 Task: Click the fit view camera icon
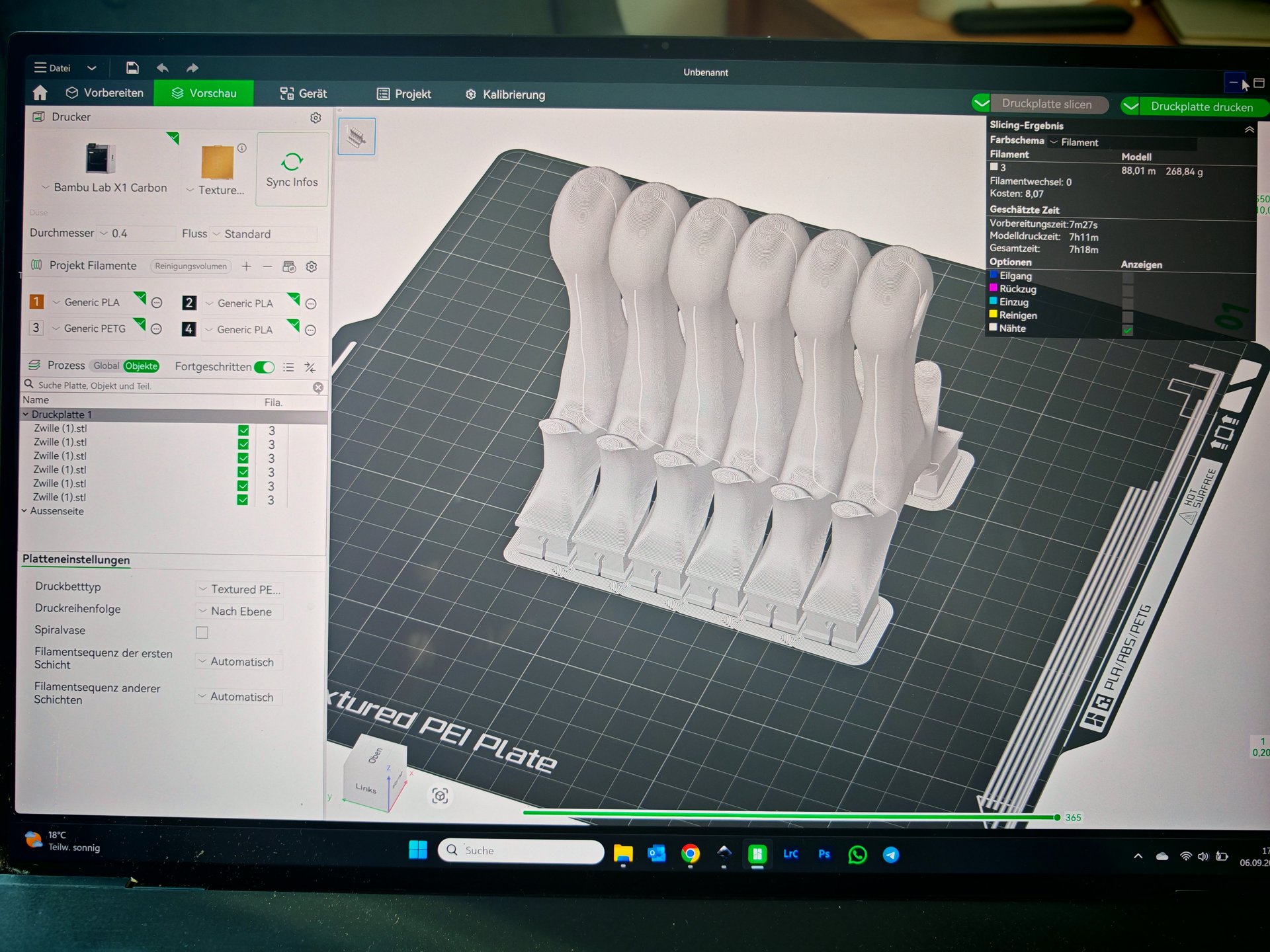click(440, 795)
